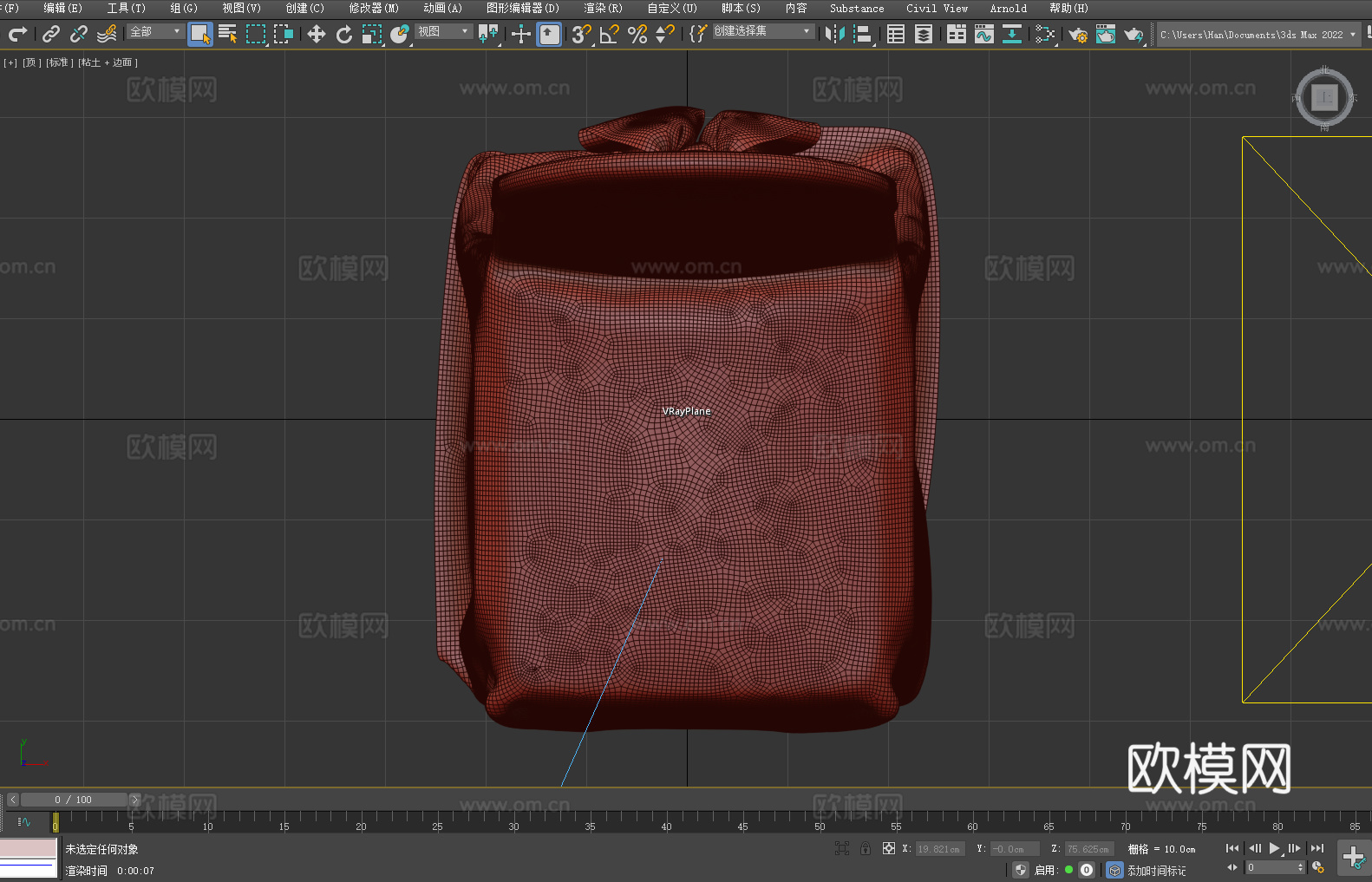Click Edit Named Selection Sets icon
This screenshot has width=1372, height=882.
point(697,34)
